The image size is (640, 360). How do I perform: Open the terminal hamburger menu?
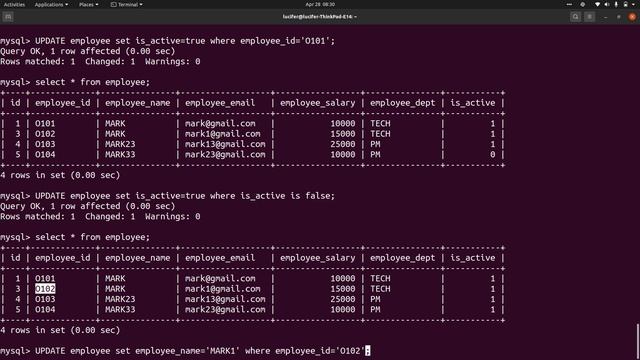tap(589, 17)
